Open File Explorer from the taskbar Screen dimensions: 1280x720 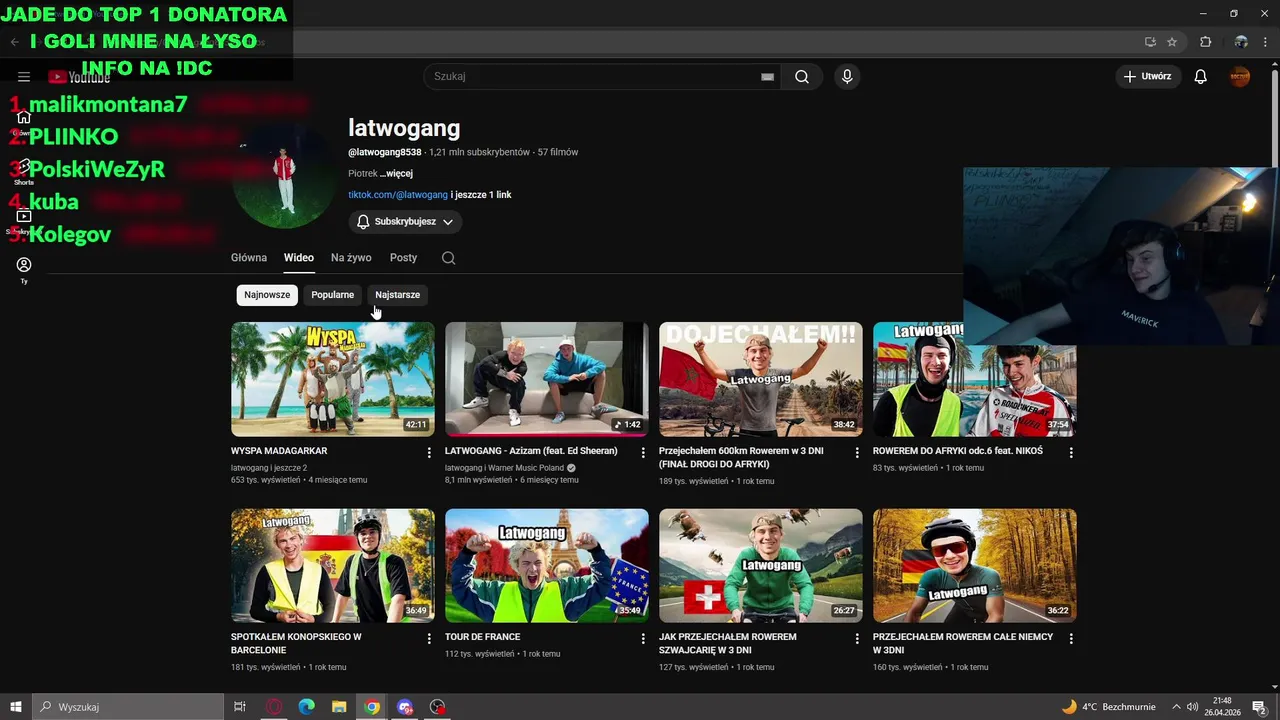click(339, 707)
